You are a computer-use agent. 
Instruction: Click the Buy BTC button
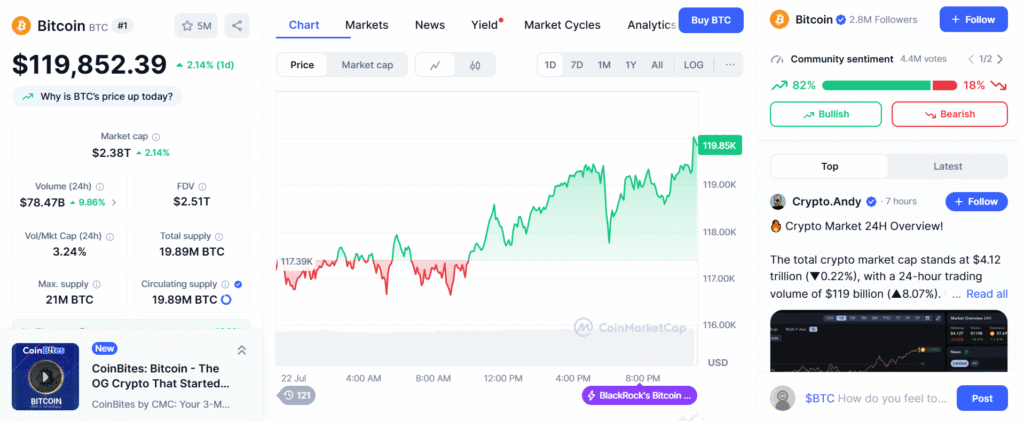coord(711,20)
